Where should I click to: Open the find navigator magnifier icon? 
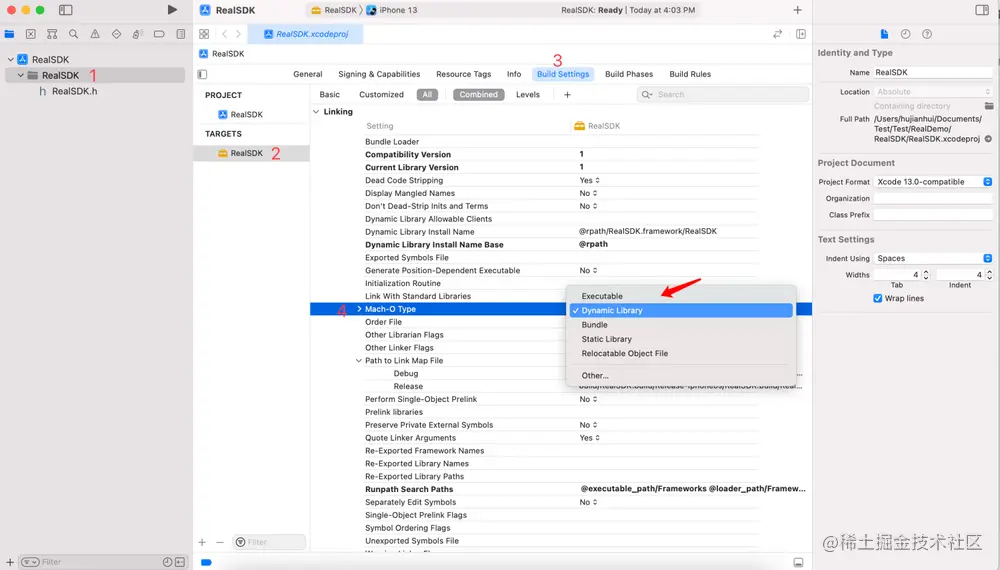[x=73, y=34]
